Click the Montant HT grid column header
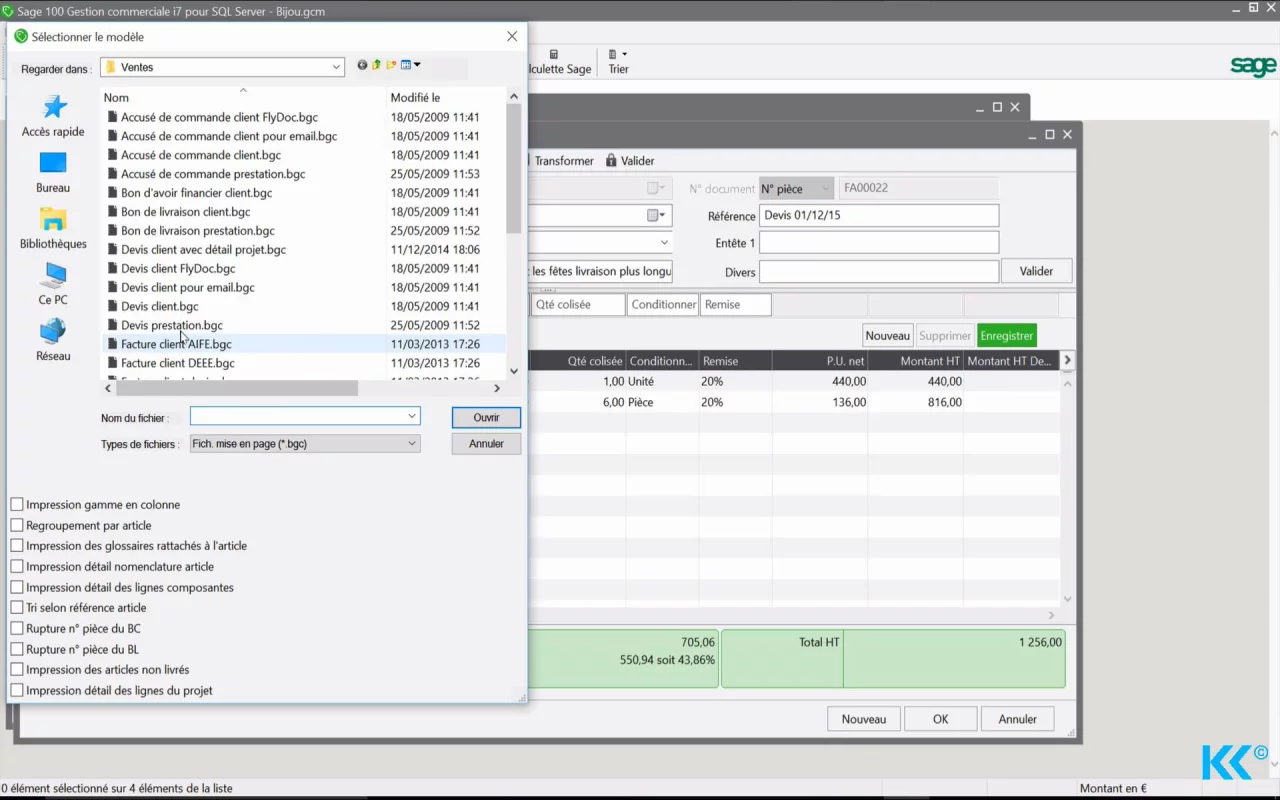 [915, 361]
